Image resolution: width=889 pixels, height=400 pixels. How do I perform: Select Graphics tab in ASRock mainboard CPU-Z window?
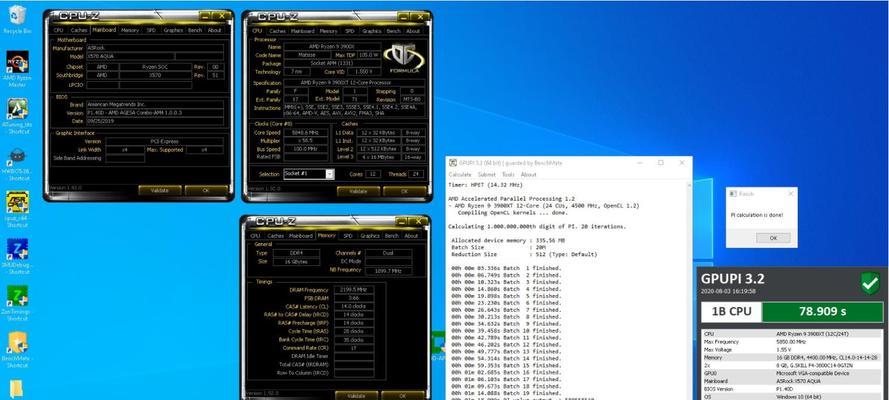(x=173, y=30)
